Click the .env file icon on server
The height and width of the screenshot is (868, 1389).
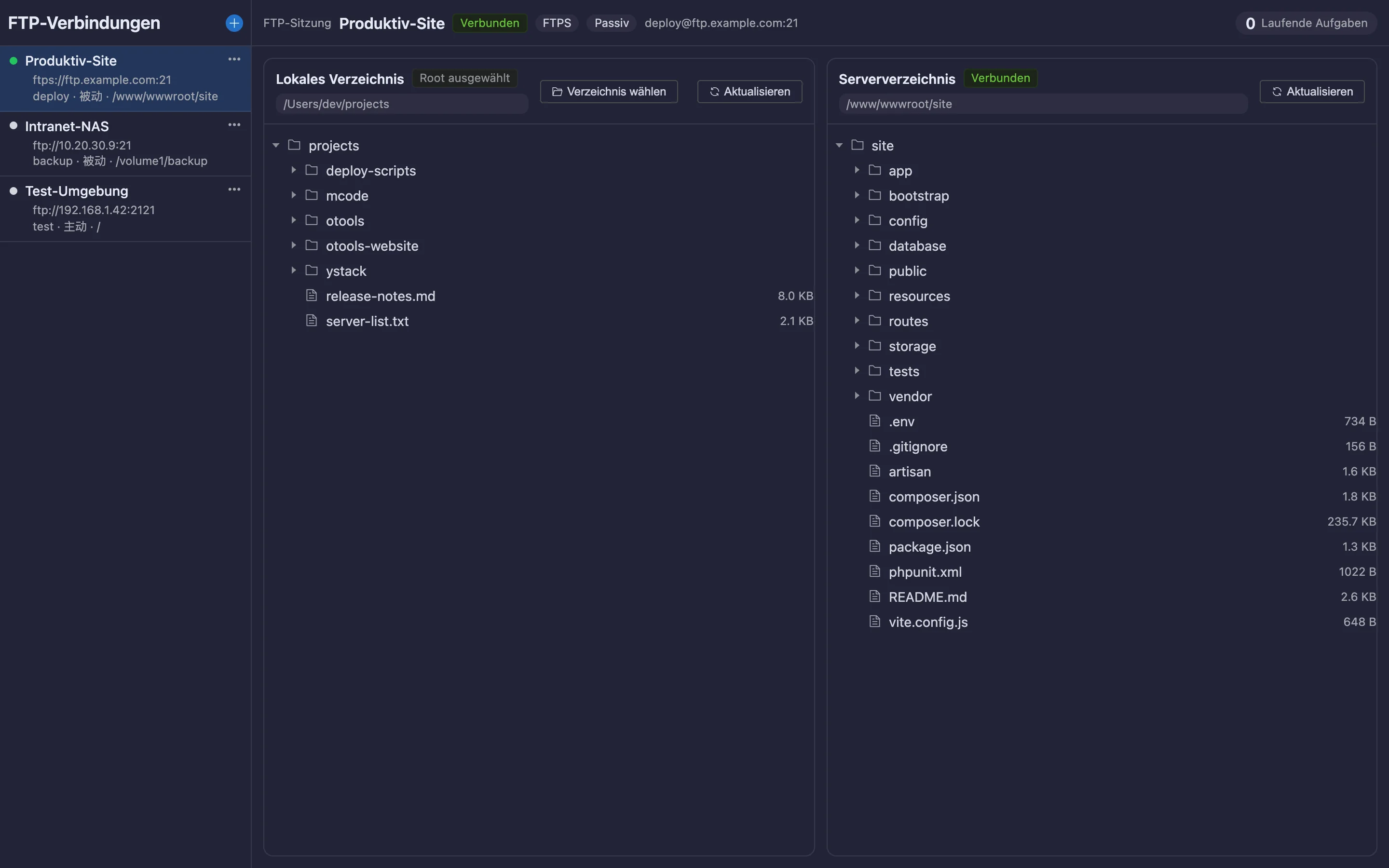click(875, 421)
